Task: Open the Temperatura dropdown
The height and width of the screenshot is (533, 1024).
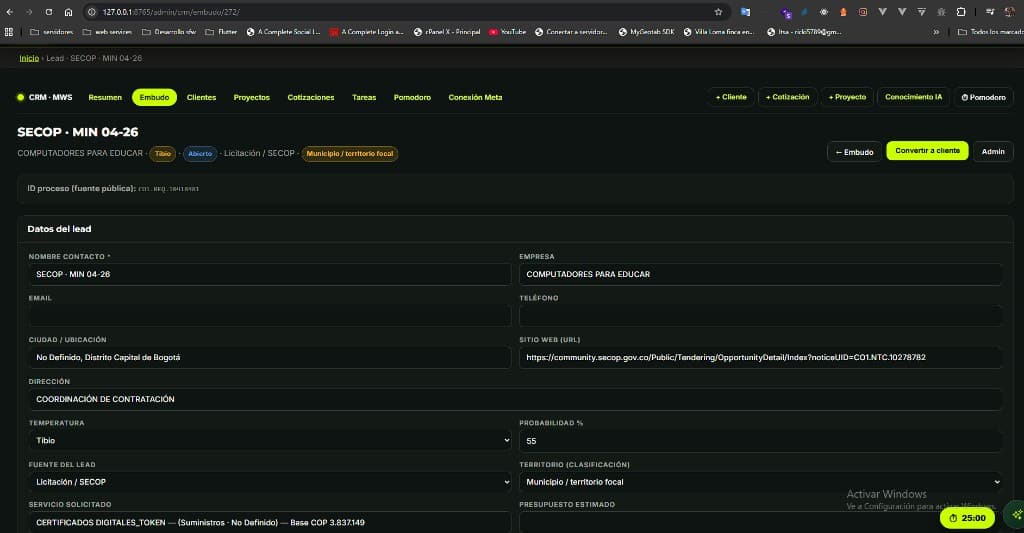Action: (x=269, y=440)
